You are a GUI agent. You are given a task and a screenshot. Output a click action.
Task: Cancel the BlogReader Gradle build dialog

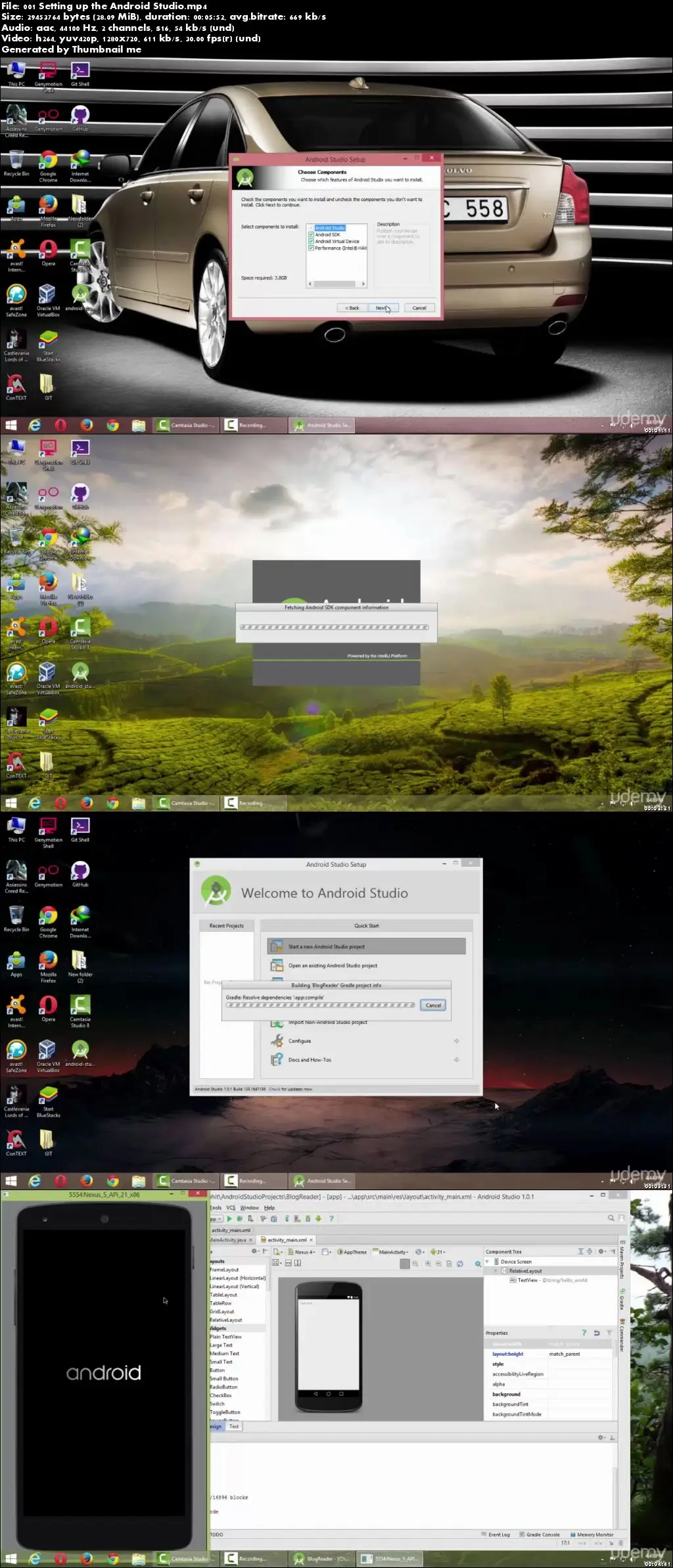433,1005
